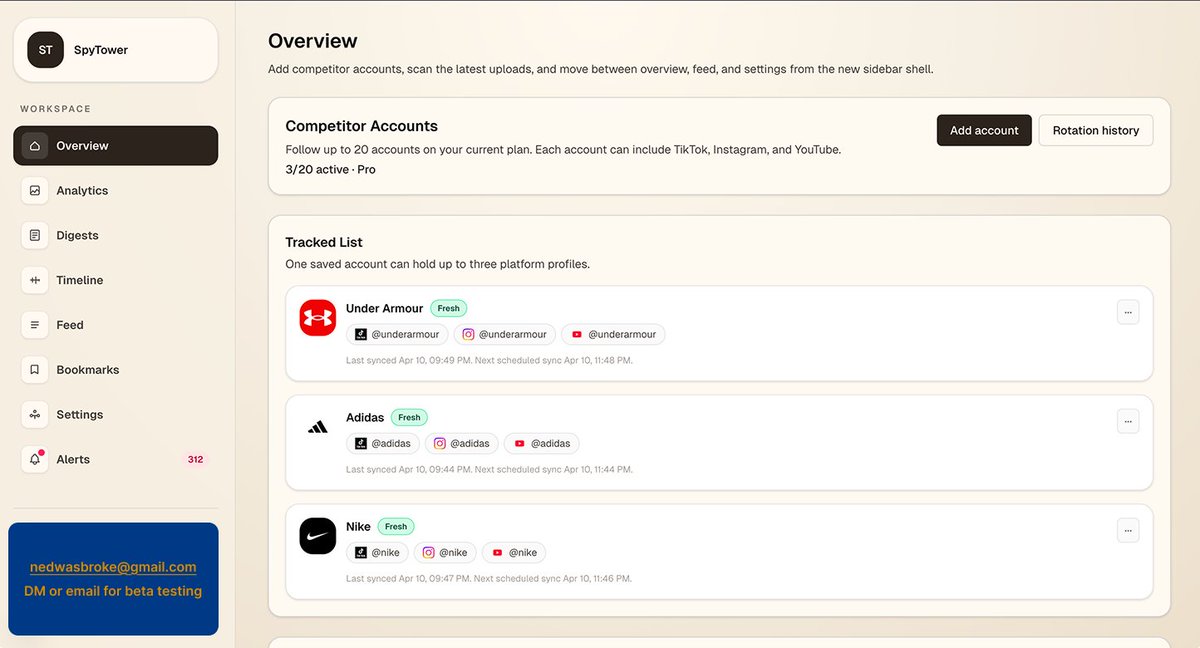Click the Bookmarks icon in sidebar
Screen dimensions: 1200x648
click(x=35, y=370)
